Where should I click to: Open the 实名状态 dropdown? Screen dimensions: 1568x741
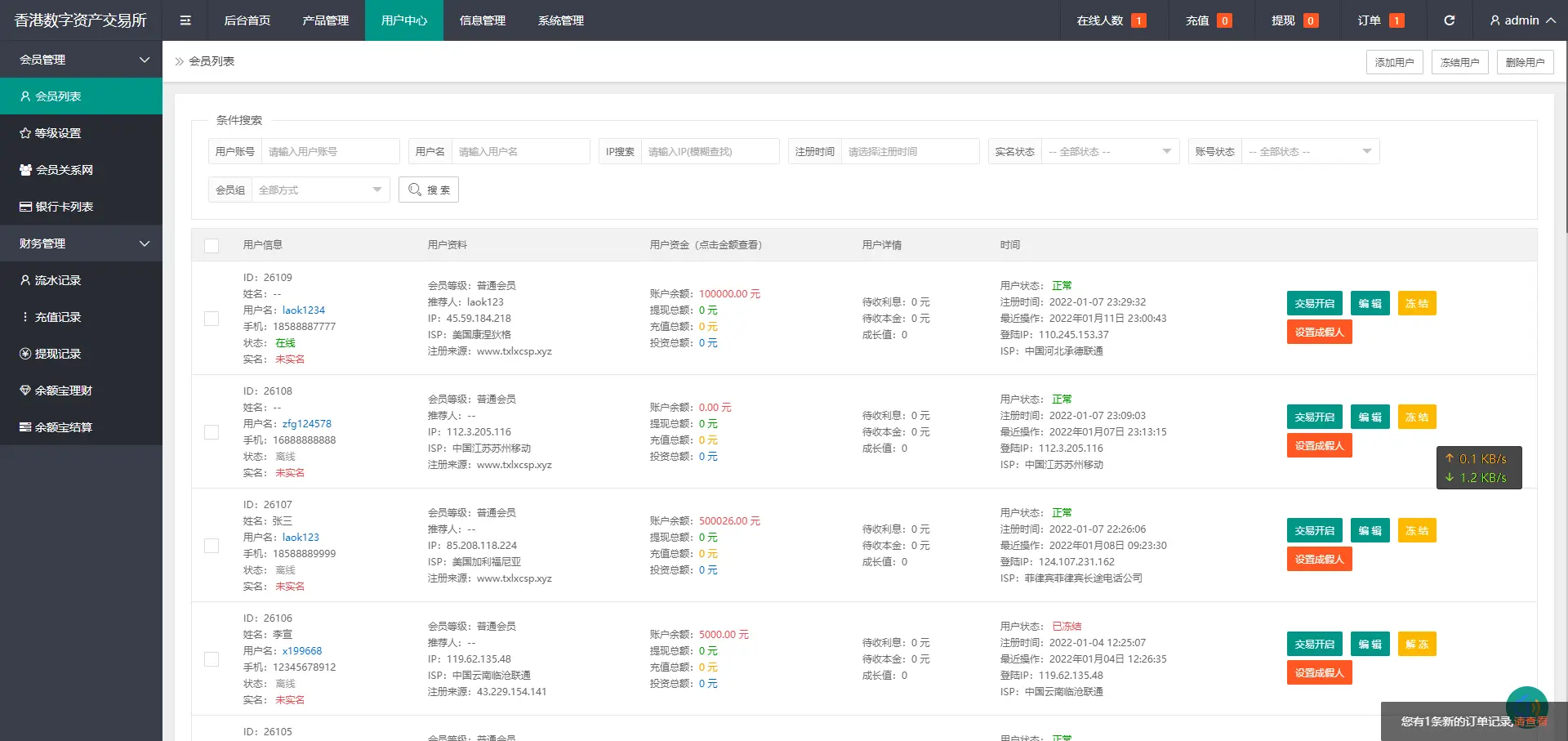pos(1111,151)
